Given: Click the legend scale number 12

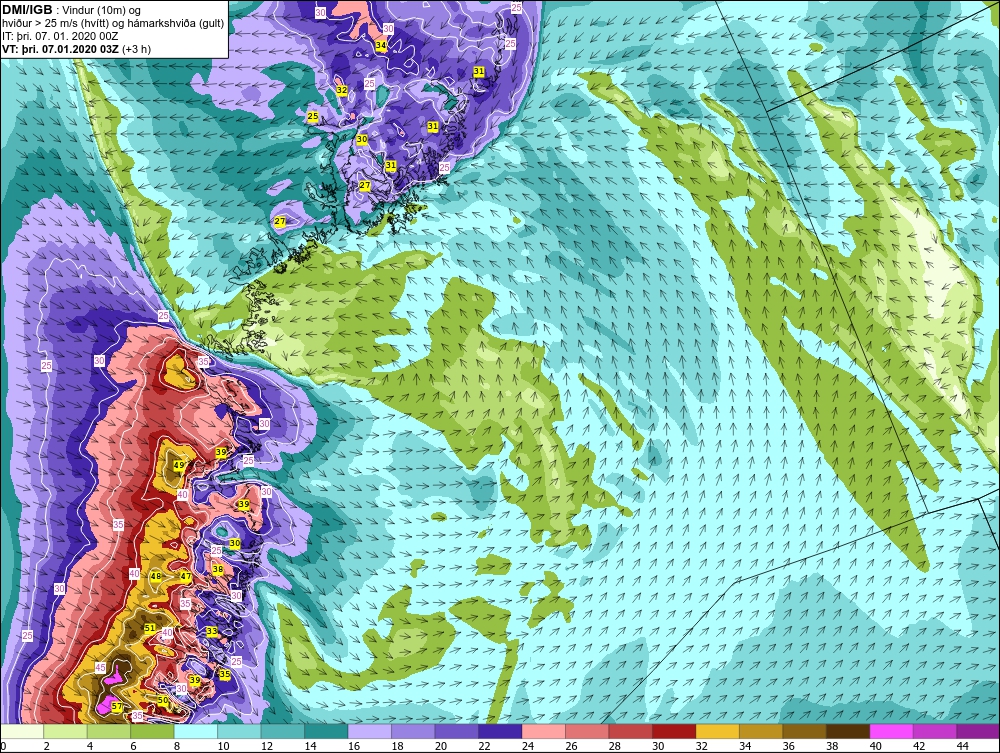Looking at the screenshot, I should [x=267, y=746].
